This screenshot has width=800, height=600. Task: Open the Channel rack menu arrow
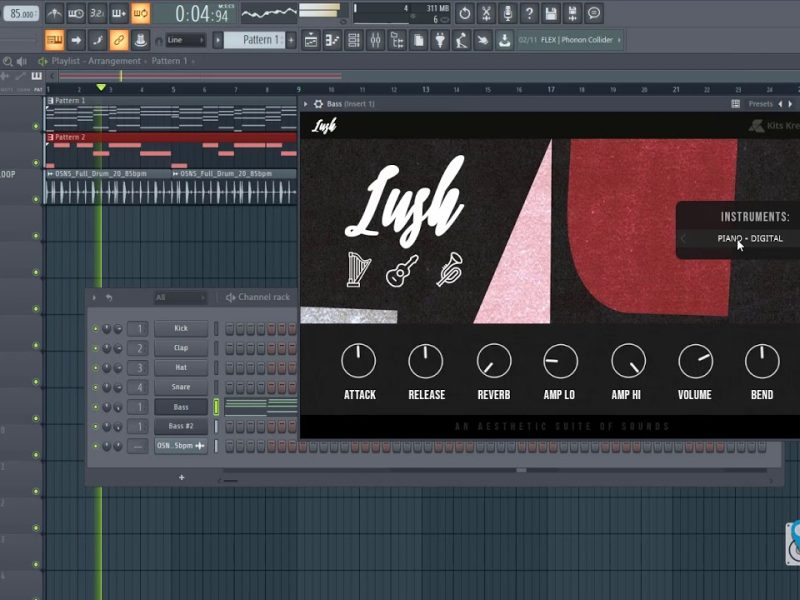coord(94,297)
